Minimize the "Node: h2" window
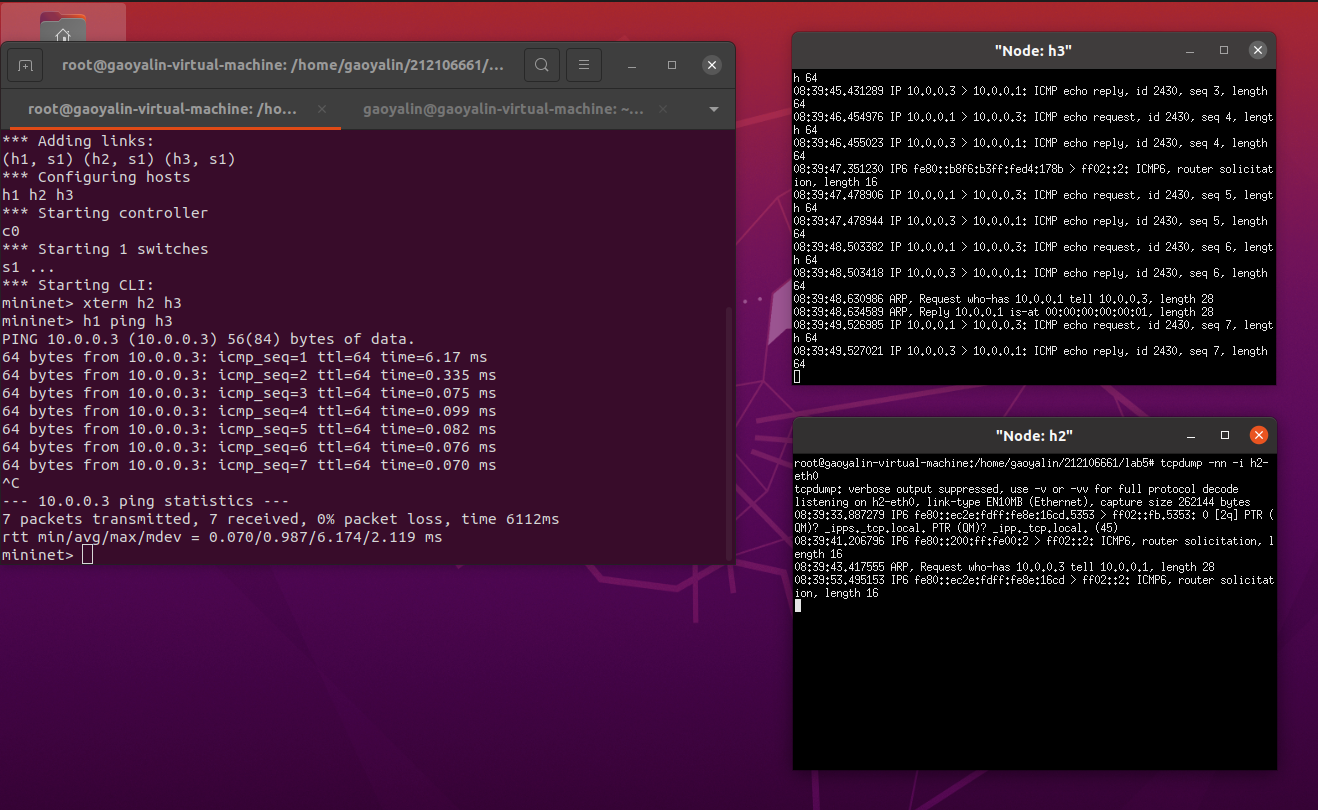Viewport: 1318px width, 810px height. tap(1191, 435)
